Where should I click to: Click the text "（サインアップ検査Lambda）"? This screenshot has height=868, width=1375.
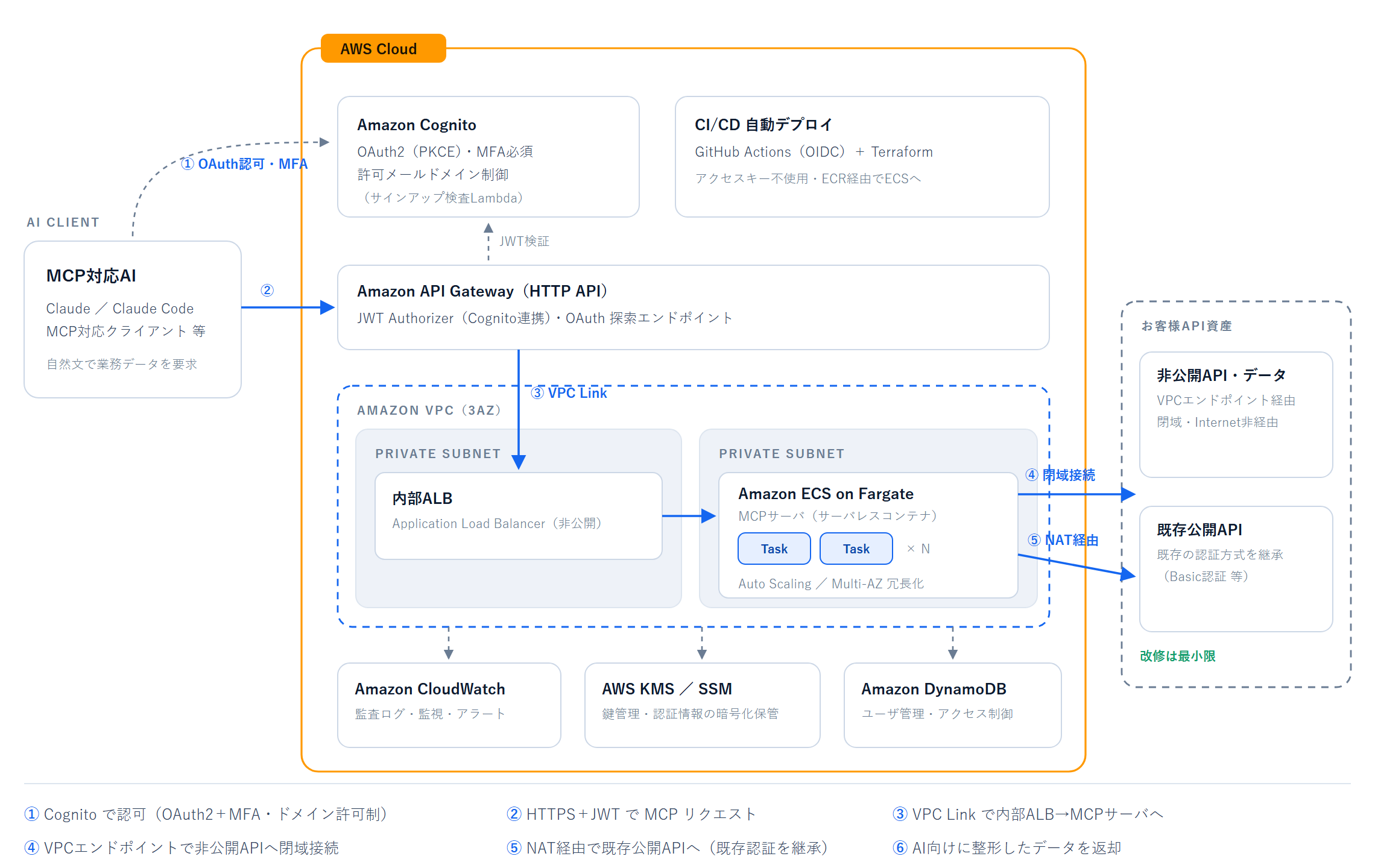[443, 198]
